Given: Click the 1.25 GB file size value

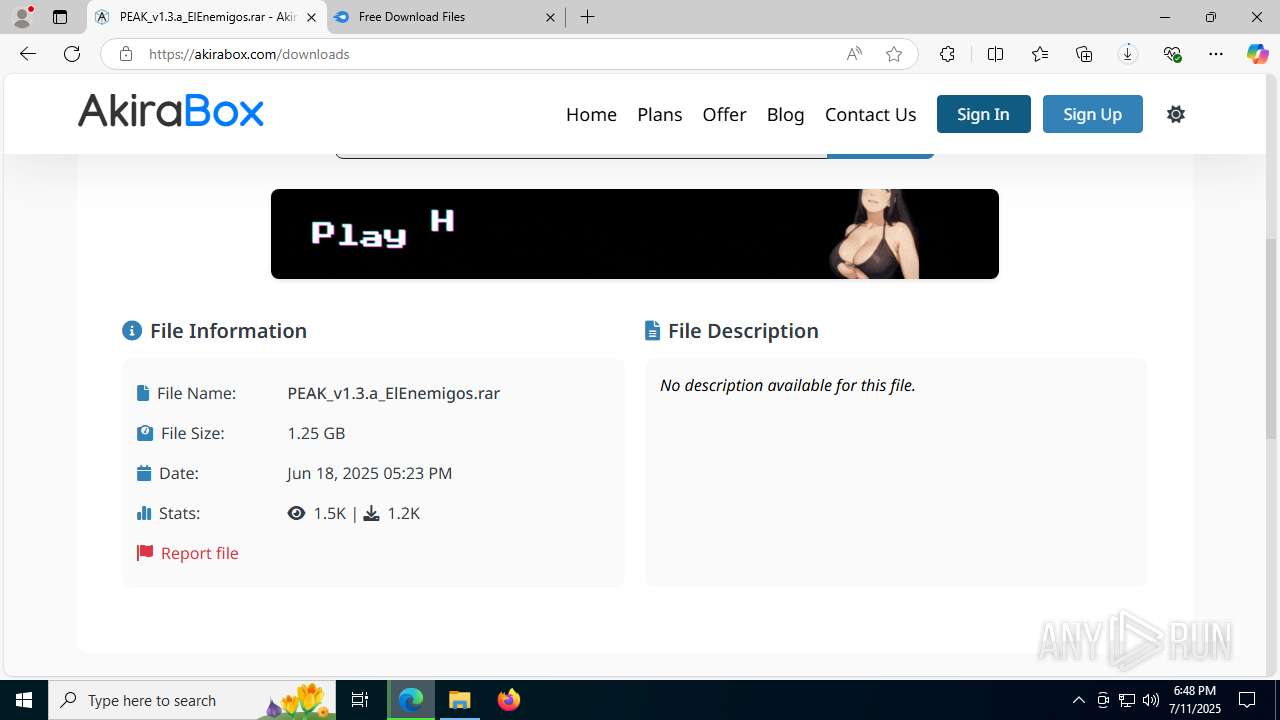Looking at the screenshot, I should (x=316, y=433).
